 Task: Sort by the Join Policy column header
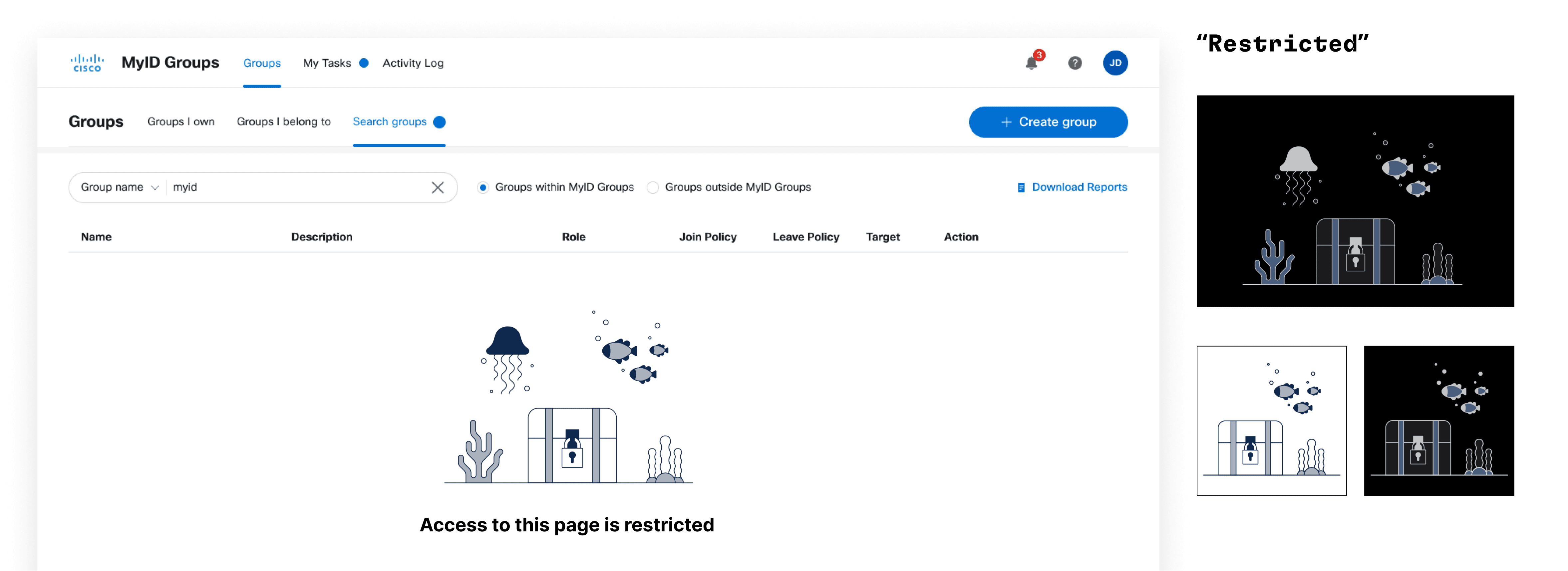coord(707,237)
